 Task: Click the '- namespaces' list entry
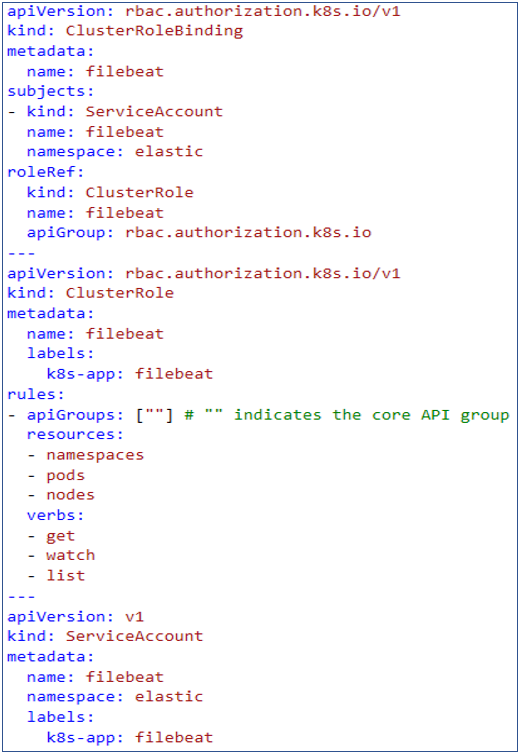click(86, 455)
